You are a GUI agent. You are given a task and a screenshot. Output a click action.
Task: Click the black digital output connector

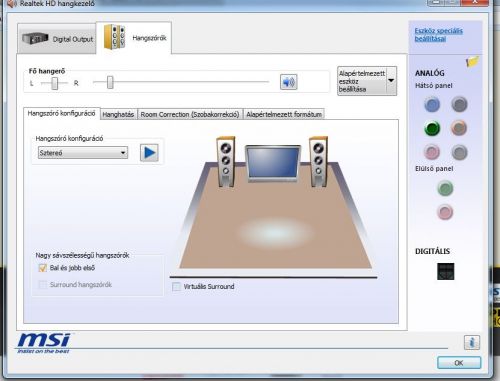(x=446, y=271)
